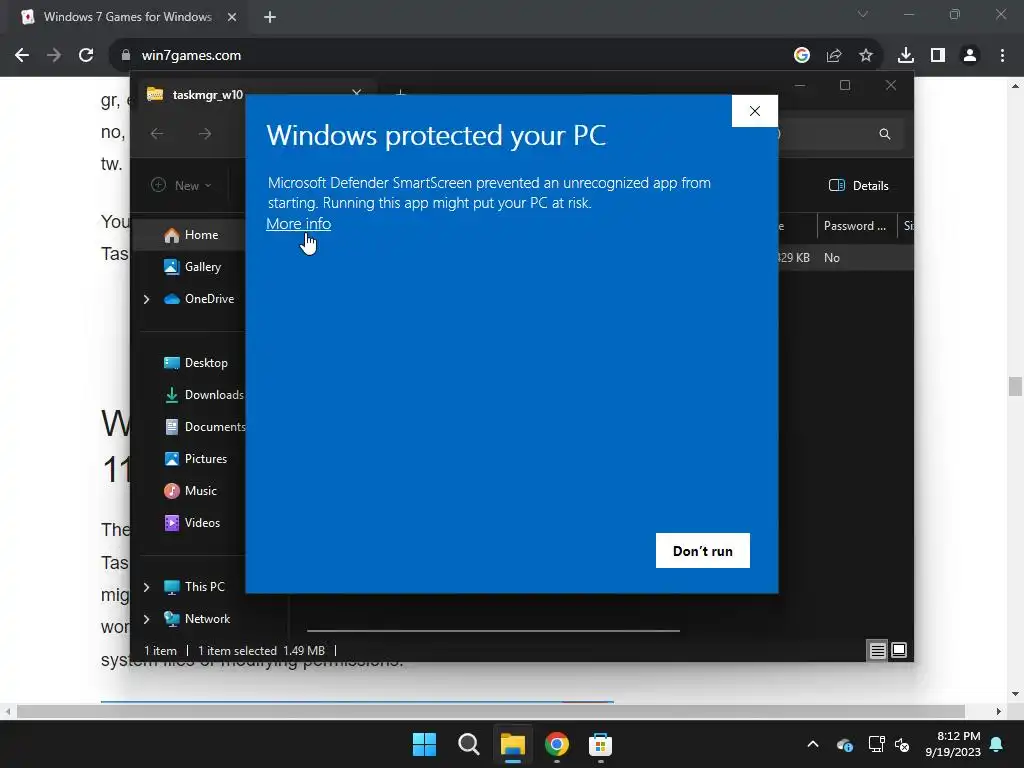Image resolution: width=1024 pixels, height=768 pixels.
Task: Expand the Network tree node
Action: [146, 619]
